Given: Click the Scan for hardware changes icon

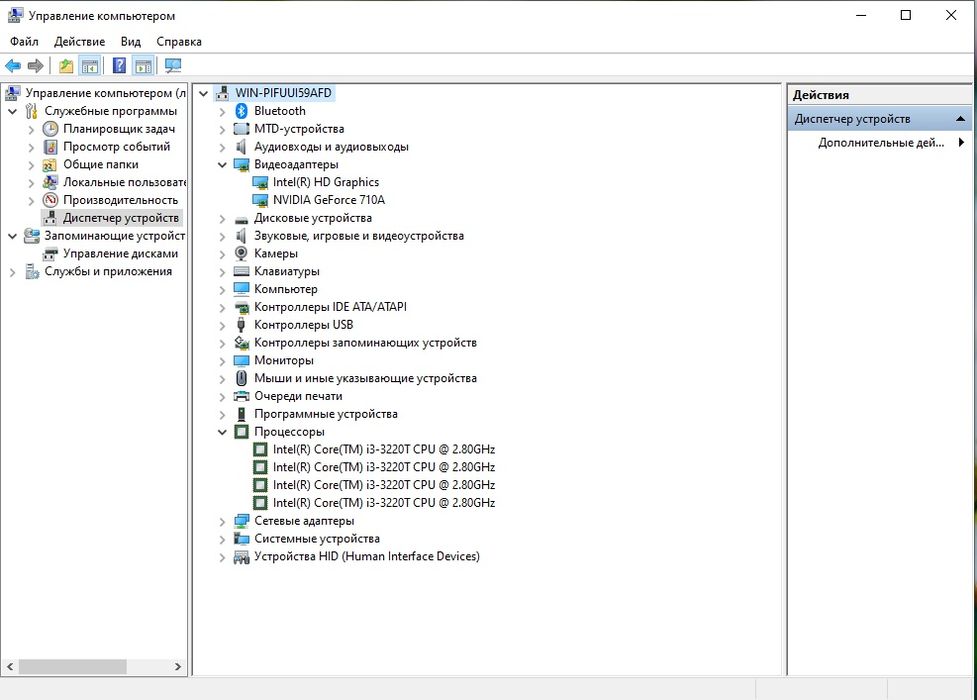Looking at the screenshot, I should [173, 65].
